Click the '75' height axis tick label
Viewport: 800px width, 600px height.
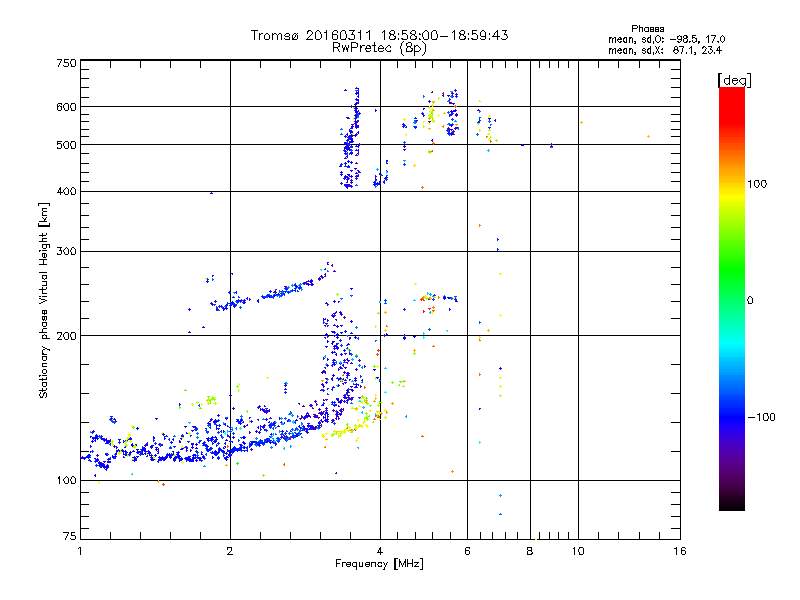point(70,536)
